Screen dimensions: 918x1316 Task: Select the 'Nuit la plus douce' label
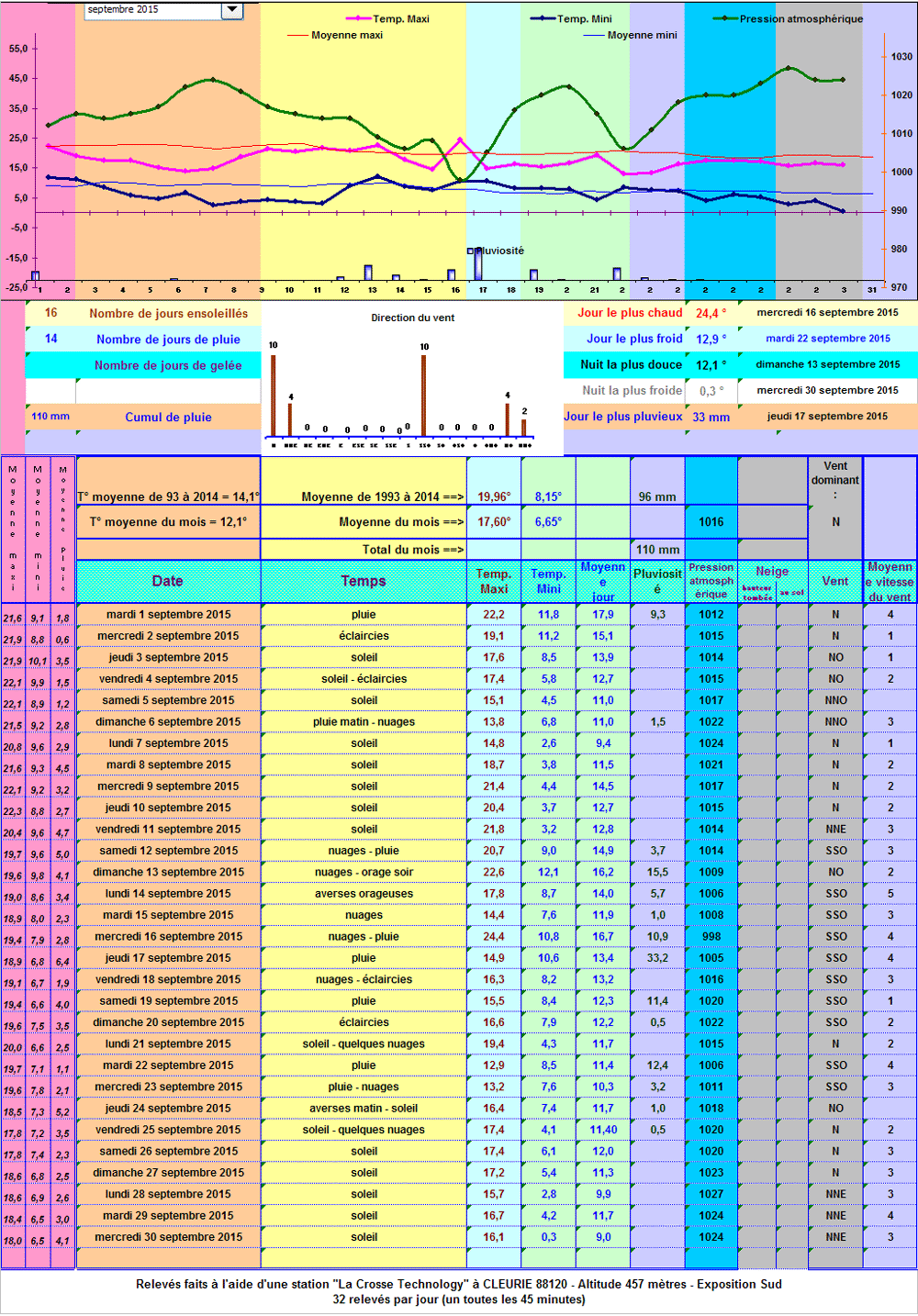point(631,364)
